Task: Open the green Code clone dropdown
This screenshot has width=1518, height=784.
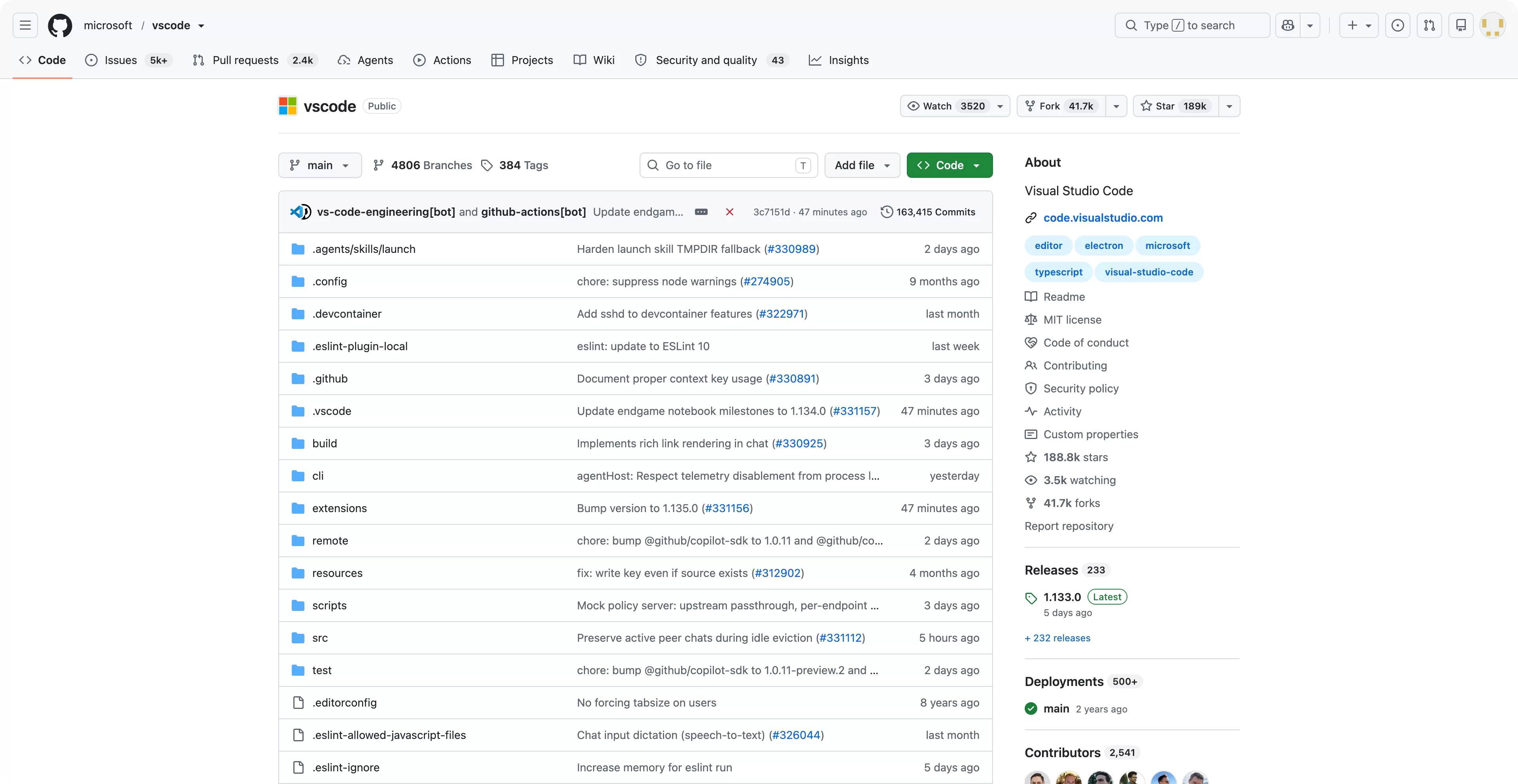Action: click(x=949, y=166)
